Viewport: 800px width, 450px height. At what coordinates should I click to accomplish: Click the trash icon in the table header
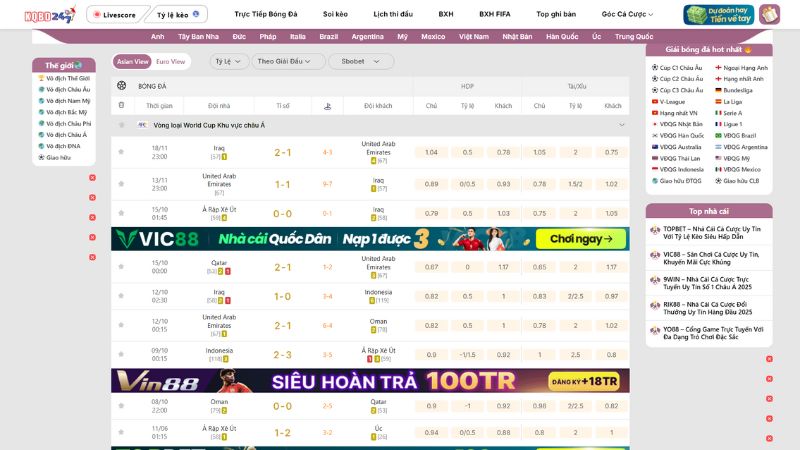[x=121, y=105]
